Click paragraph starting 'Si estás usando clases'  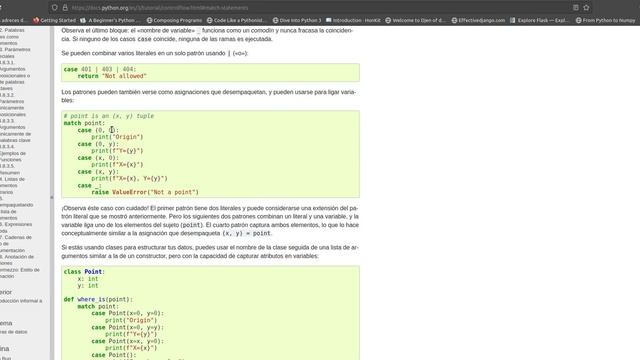click(x=210, y=251)
